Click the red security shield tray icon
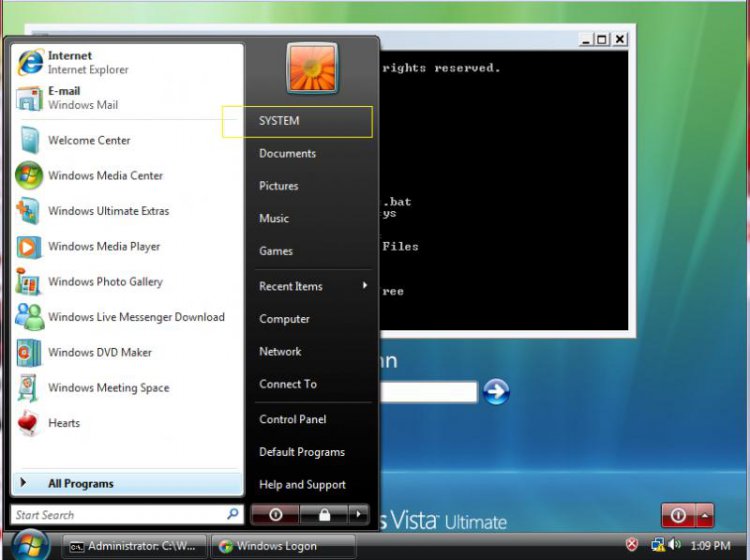 (632, 544)
